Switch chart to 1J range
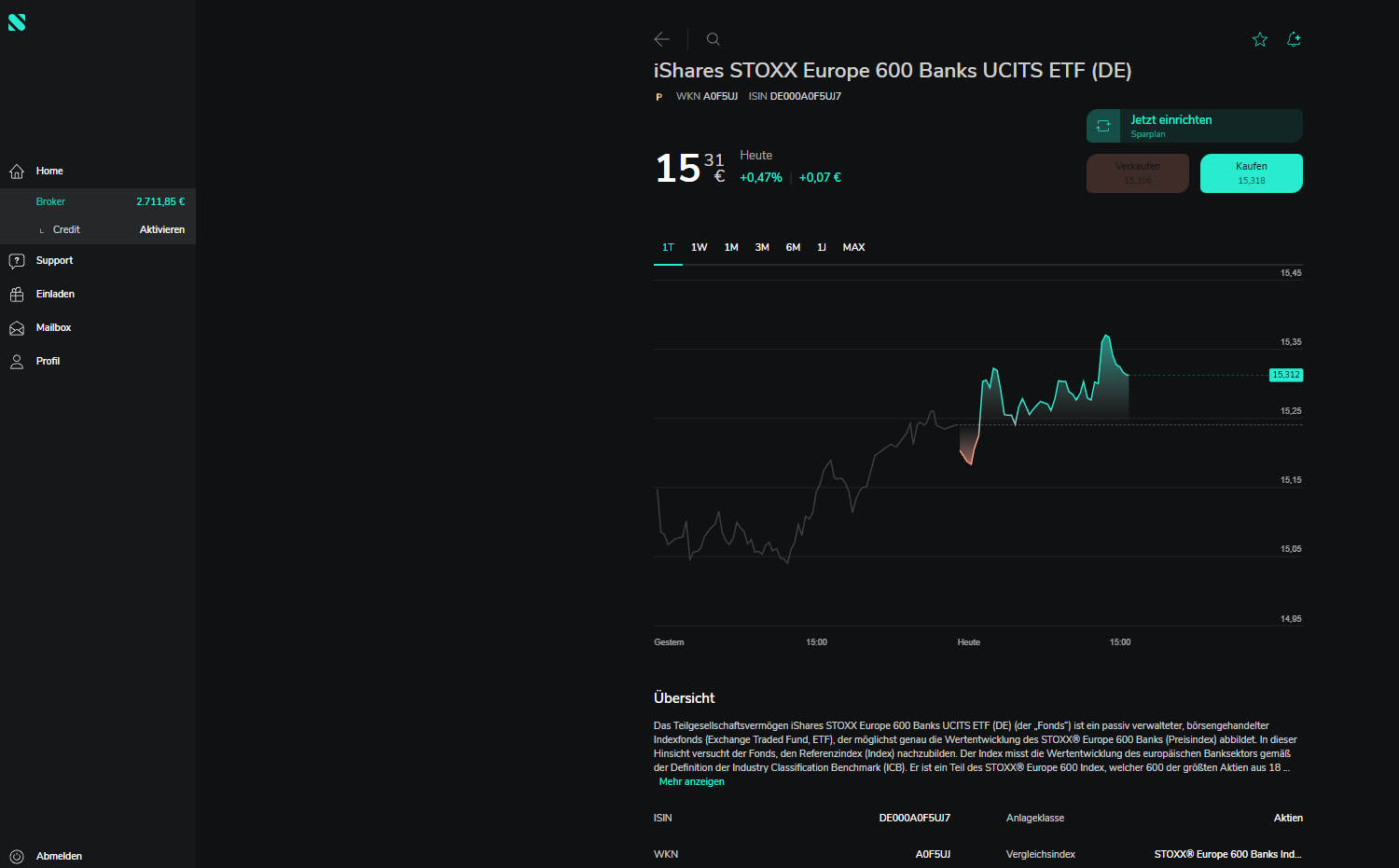Screen dimensions: 1399x868 click(x=822, y=247)
